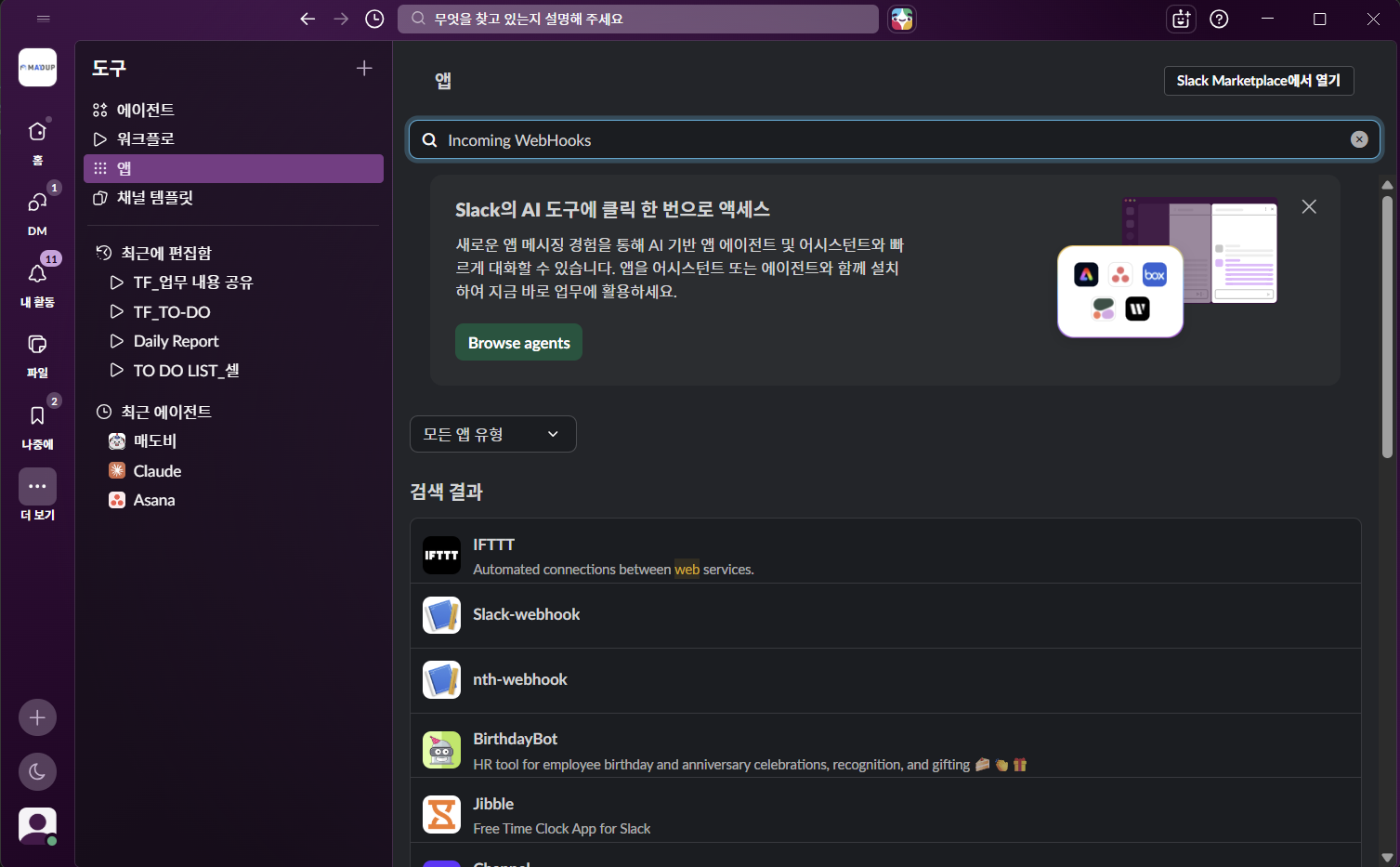The image size is (1400, 867).
Task: Click the vertical scrollbar thumb
Action: tap(1387, 325)
